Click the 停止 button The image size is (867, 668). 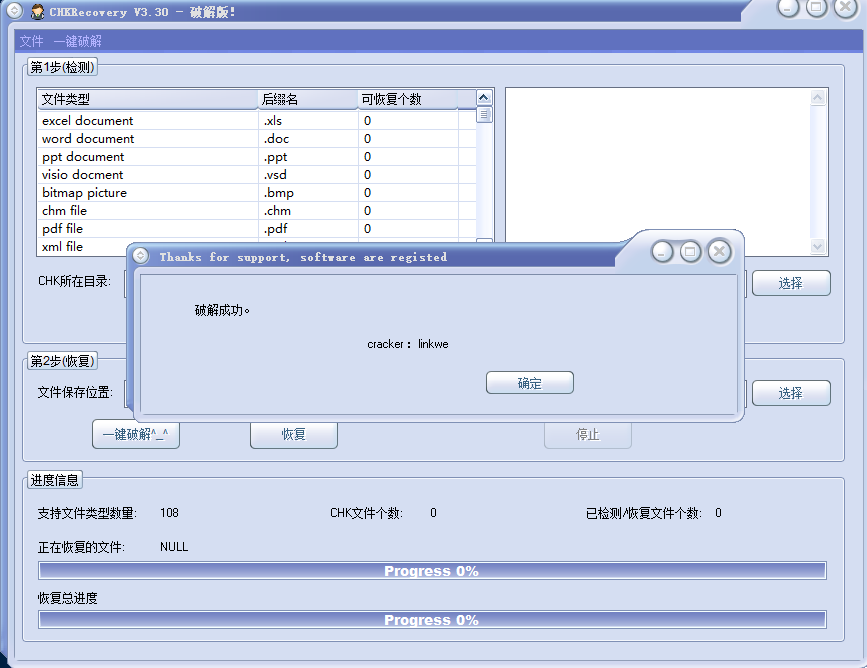tap(588, 435)
